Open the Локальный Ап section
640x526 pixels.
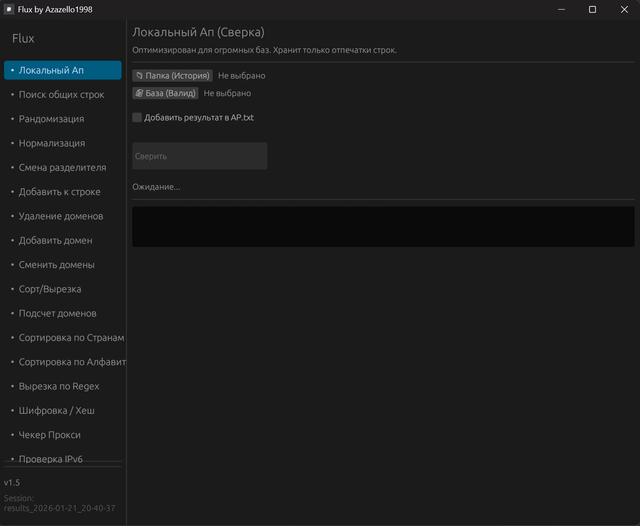[x=62, y=70]
